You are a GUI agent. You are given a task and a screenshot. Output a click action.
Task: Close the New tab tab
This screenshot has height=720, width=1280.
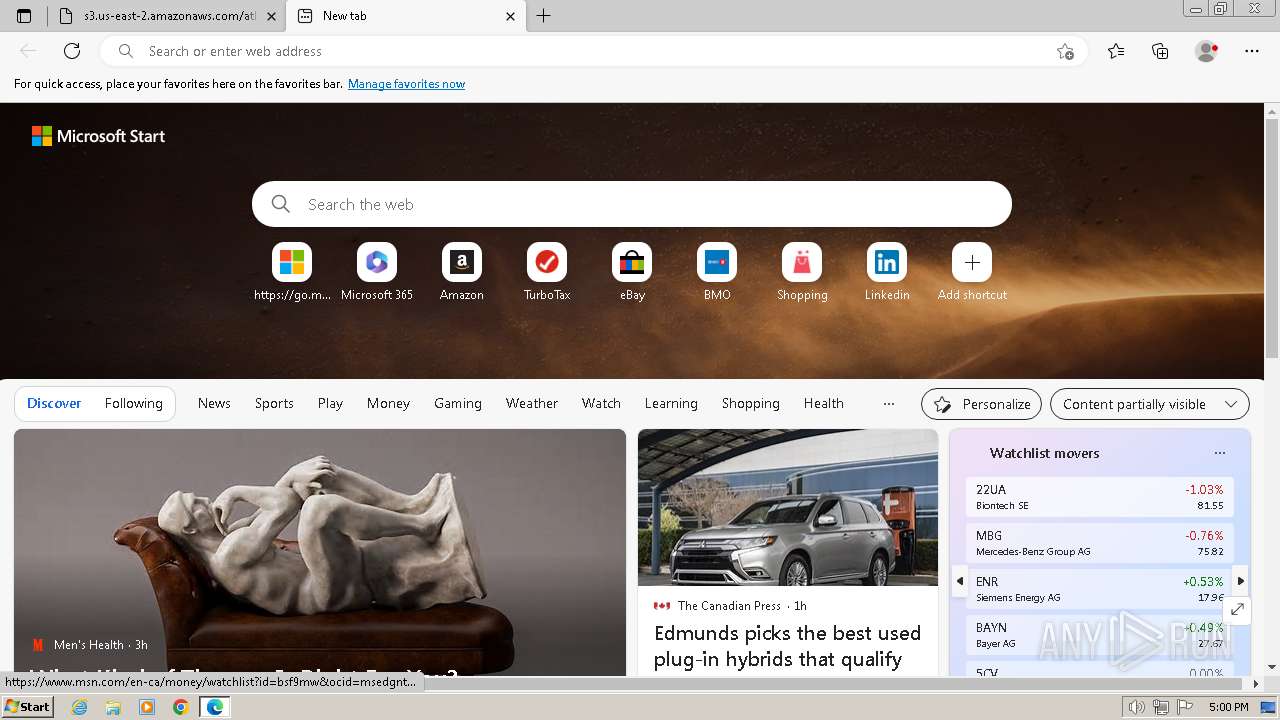(x=510, y=16)
